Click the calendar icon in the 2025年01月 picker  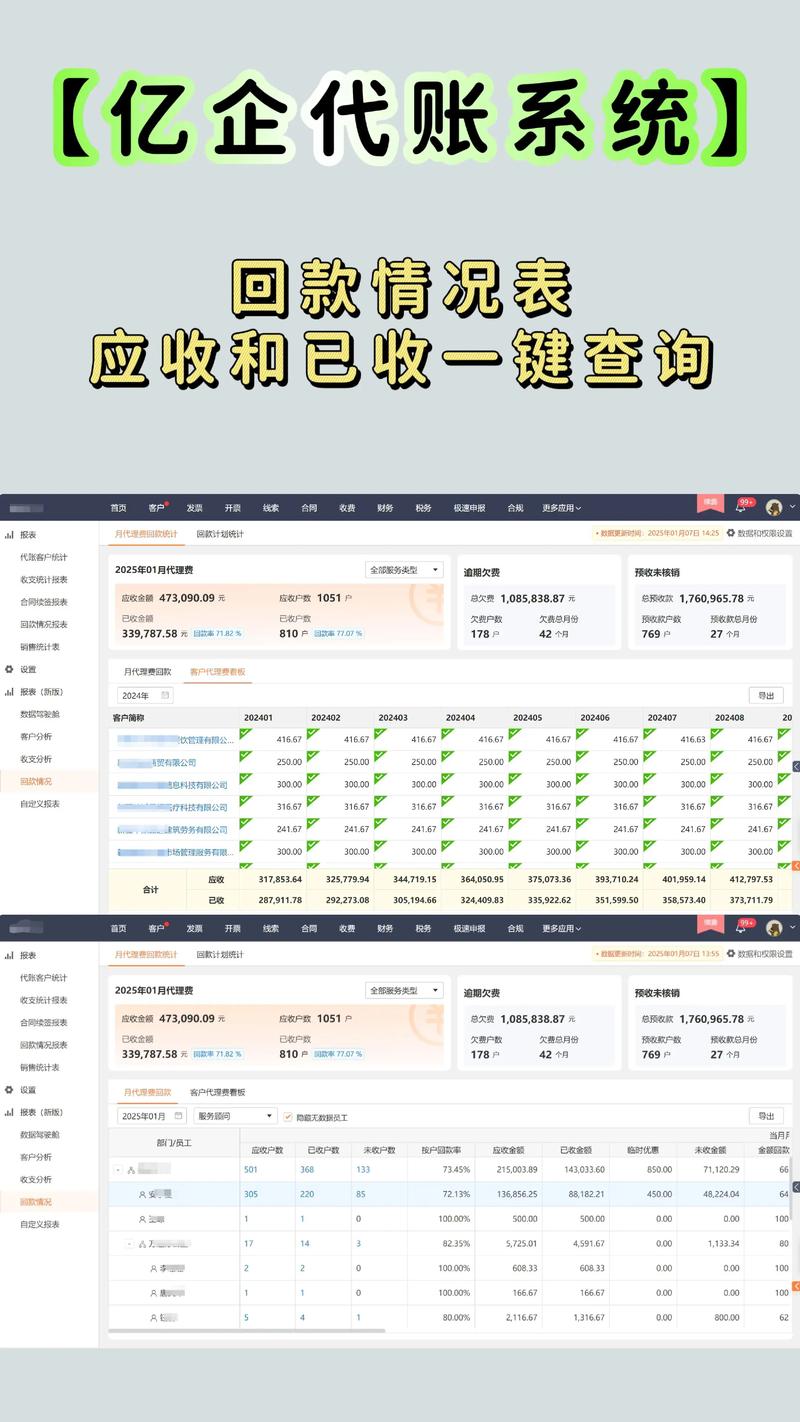(x=179, y=1115)
